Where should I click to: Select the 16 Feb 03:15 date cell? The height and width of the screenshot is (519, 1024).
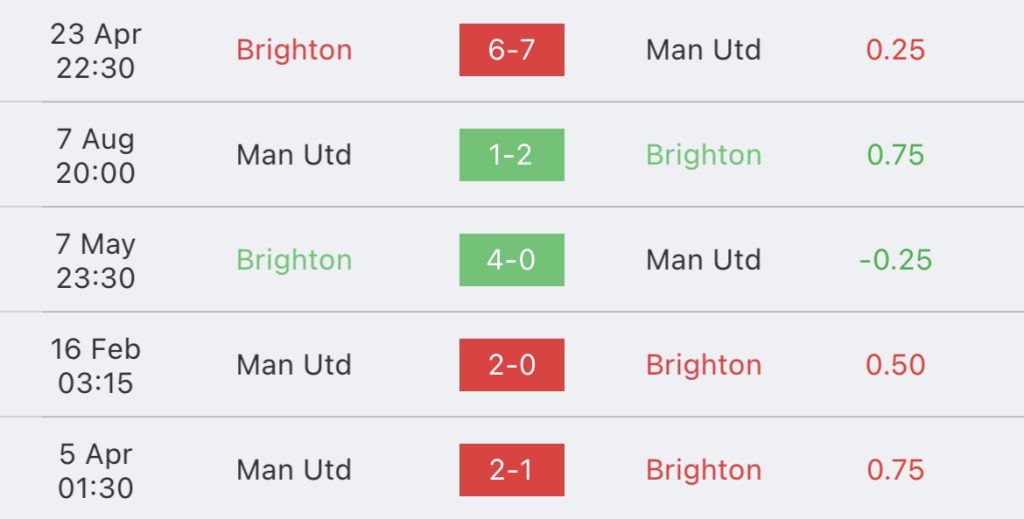[x=95, y=366]
